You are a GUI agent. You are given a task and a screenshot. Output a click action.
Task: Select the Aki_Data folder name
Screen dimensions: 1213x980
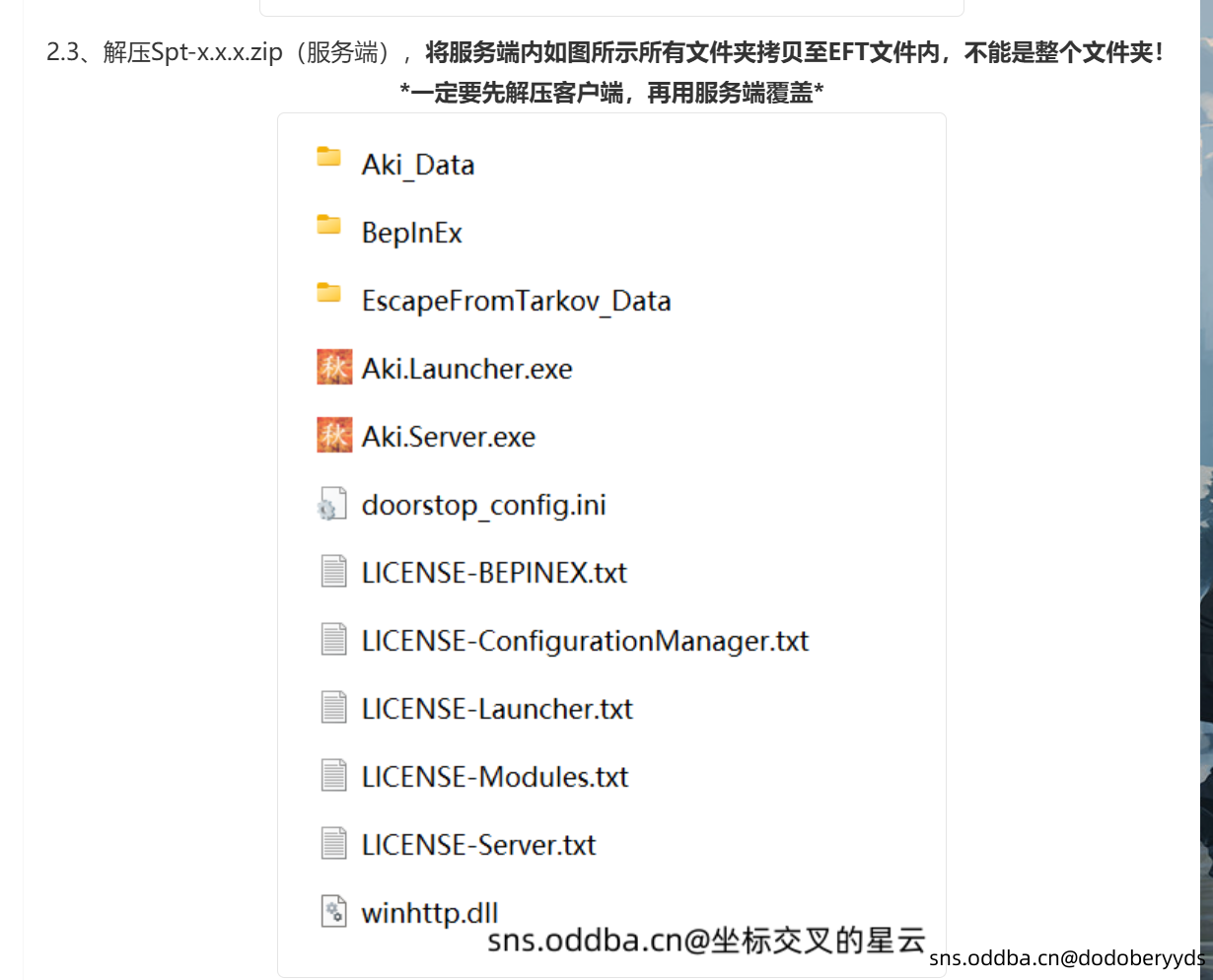tap(418, 165)
